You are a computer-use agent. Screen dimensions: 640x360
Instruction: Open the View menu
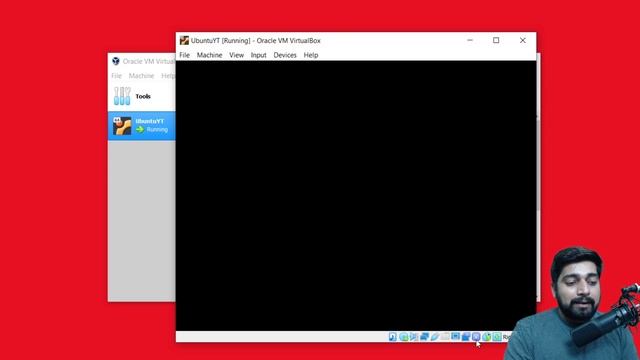click(x=236, y=55)
